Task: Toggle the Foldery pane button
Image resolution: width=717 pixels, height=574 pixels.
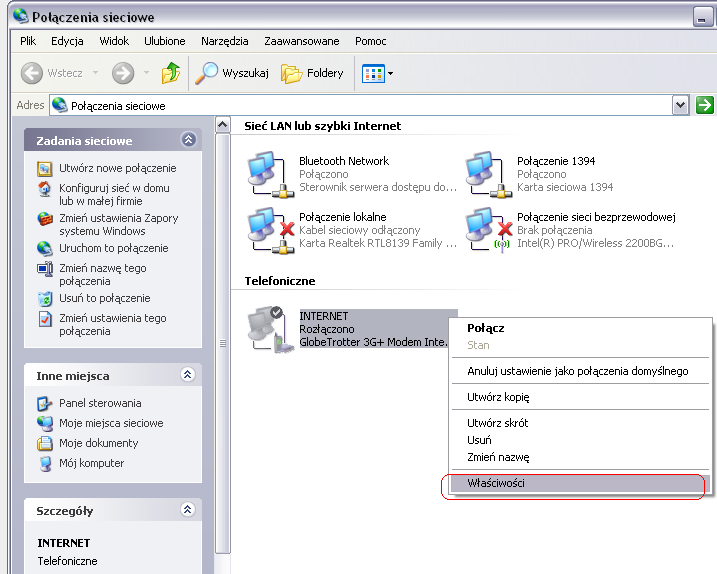Action: [312, 73]
